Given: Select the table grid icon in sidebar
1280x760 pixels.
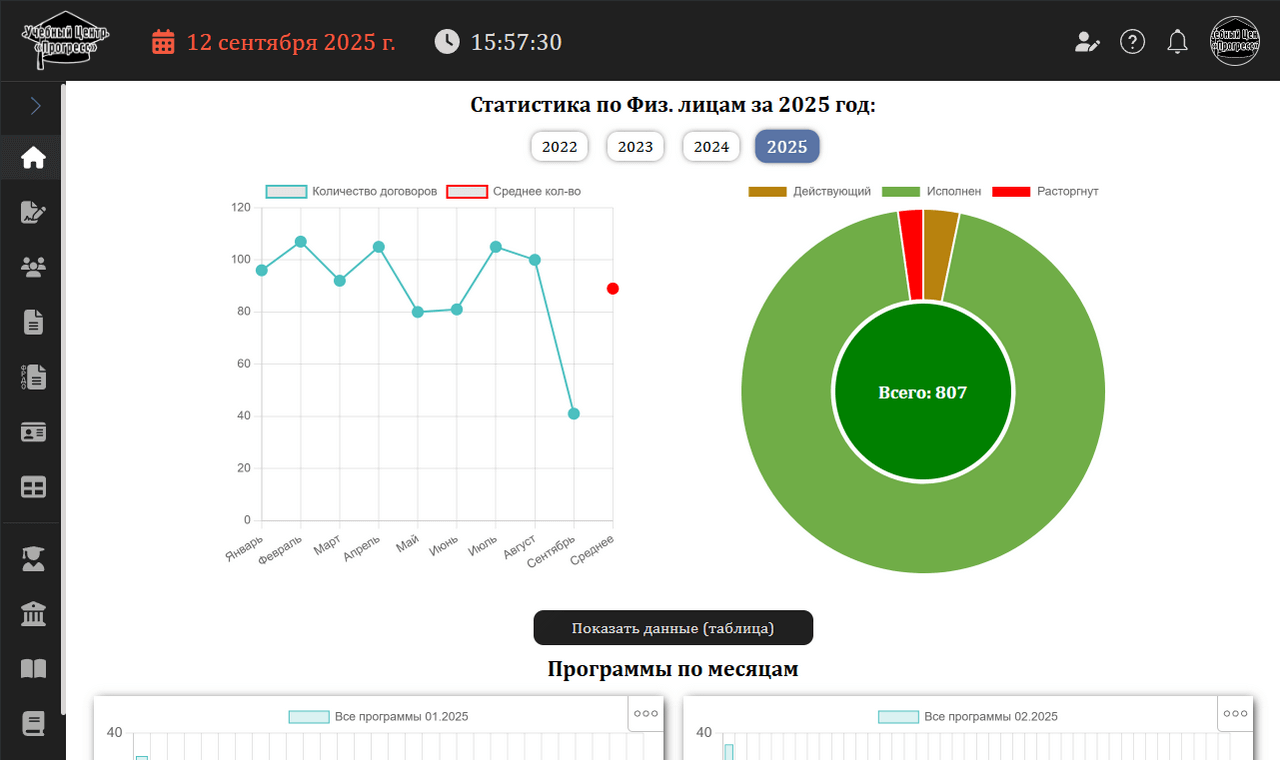Looking at the screenshot, I should coord(31,486).
